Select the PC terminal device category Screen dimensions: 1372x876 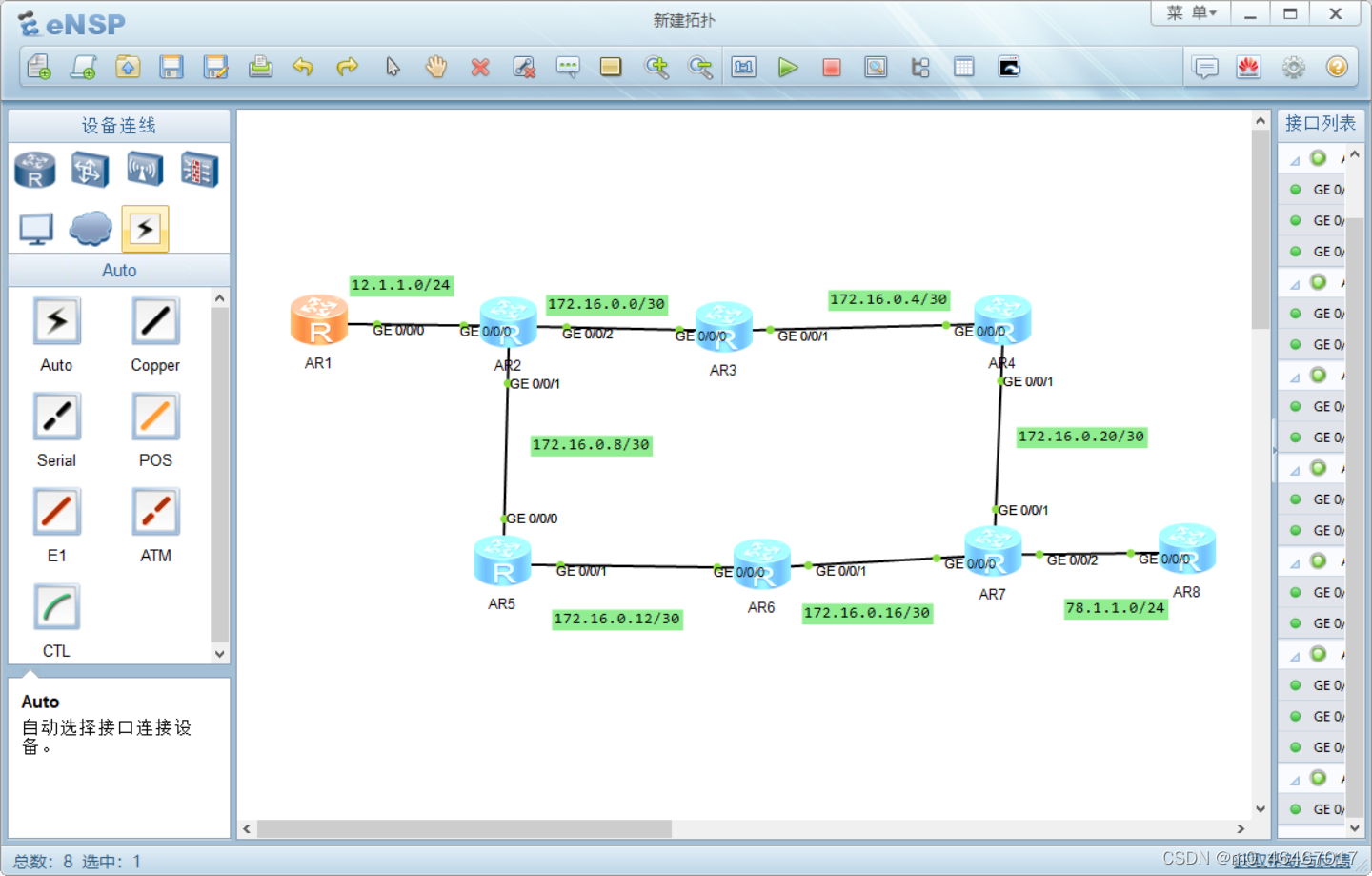click(36, 229)
